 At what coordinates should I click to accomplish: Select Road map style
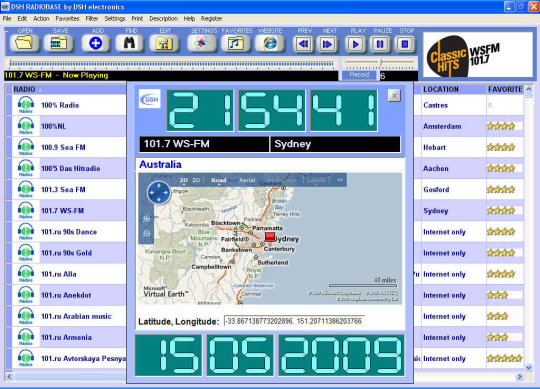point(219,180)
